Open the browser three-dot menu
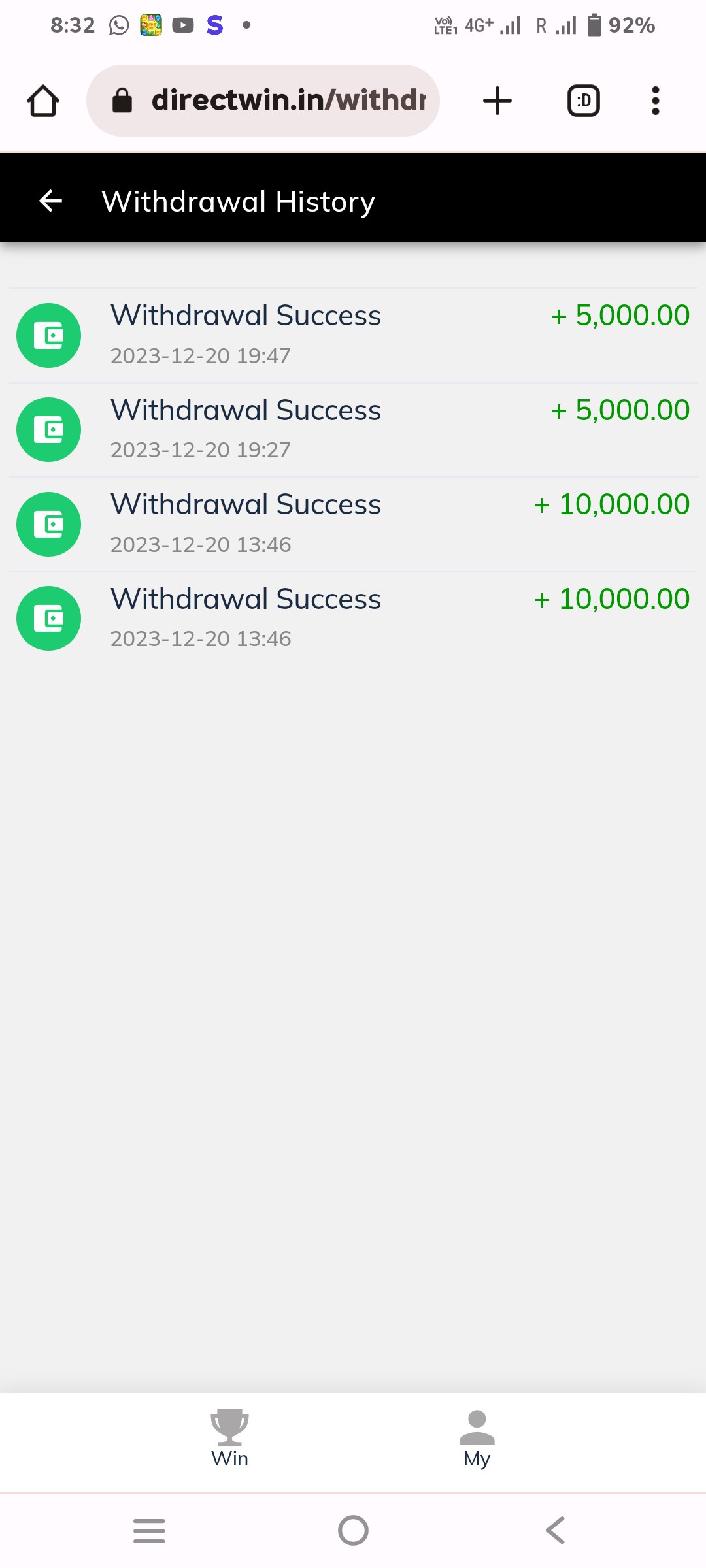The width and height of the screenshot is (706, 1568). point(655,101)
